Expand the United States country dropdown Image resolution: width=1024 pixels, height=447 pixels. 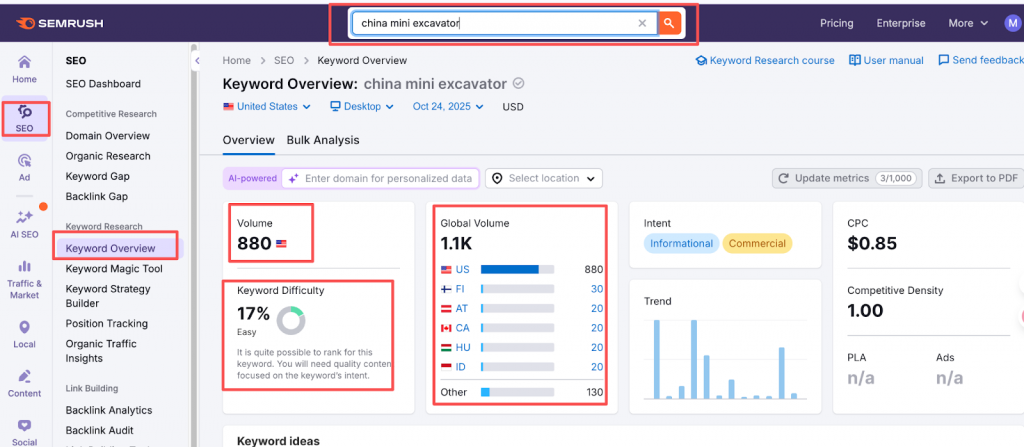coord(267,106)
